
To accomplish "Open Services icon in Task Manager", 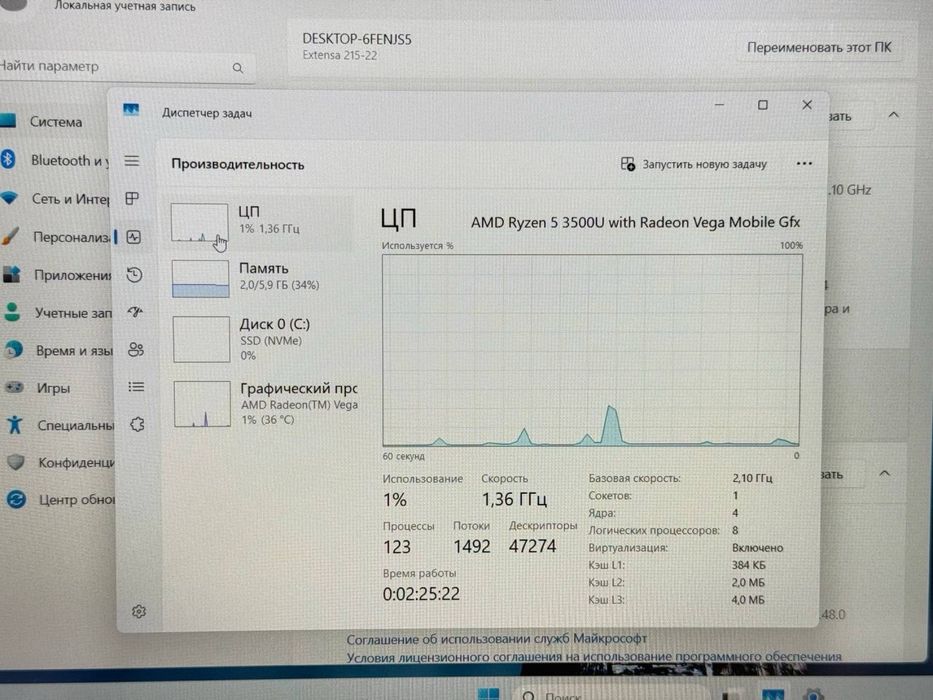I will pyautogui.click(x=137, y=424).
